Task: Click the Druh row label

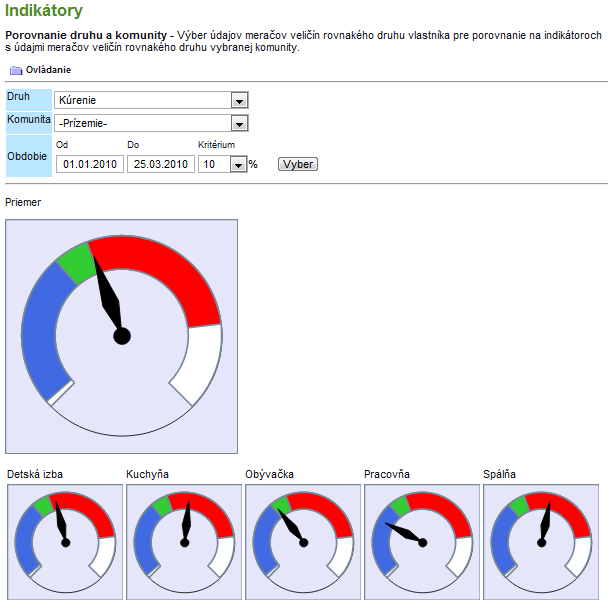Action: point(18,97)
